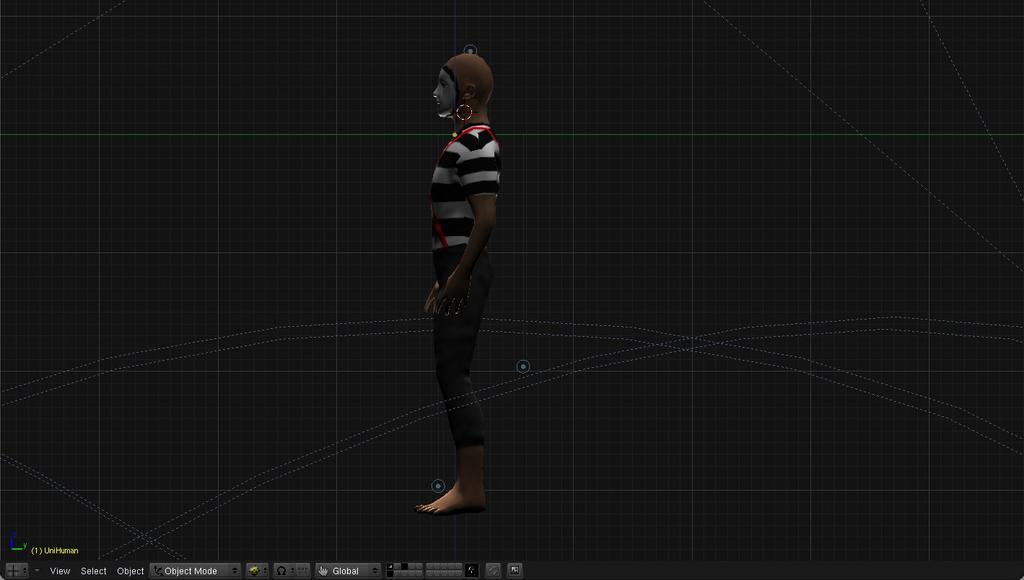
Task: Select the lamp object near the knee
Action: point(523,366)
